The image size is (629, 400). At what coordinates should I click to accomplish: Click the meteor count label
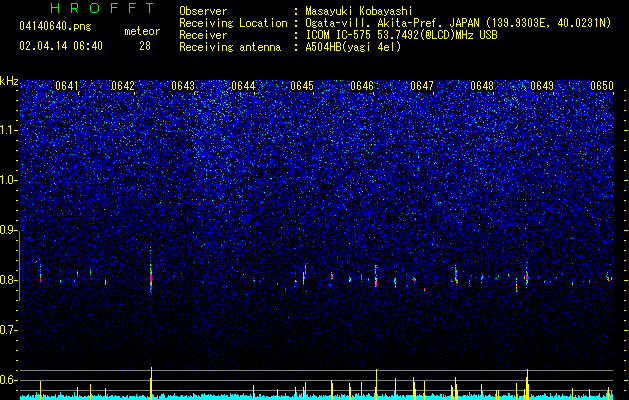click(x=142, y=31)
